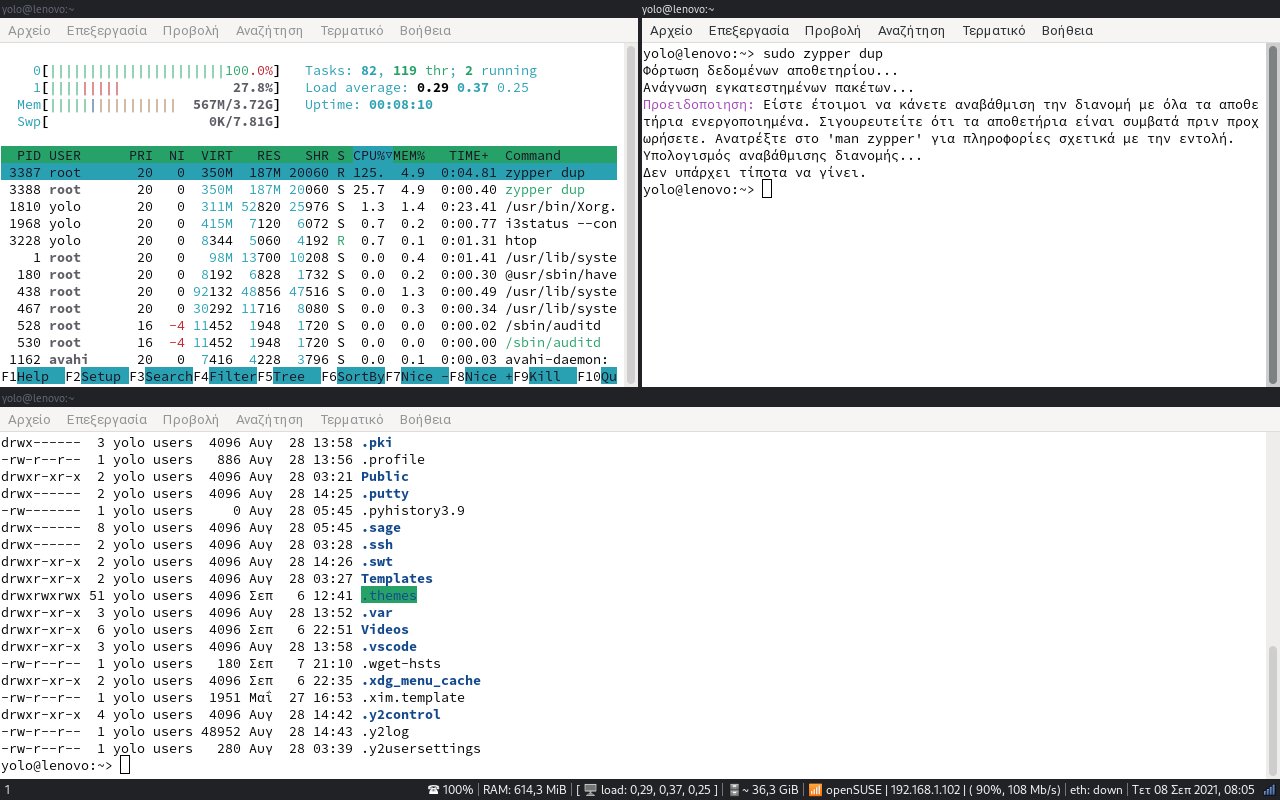Select workspace 1 in the i3 bar

(x=7, y=790)
